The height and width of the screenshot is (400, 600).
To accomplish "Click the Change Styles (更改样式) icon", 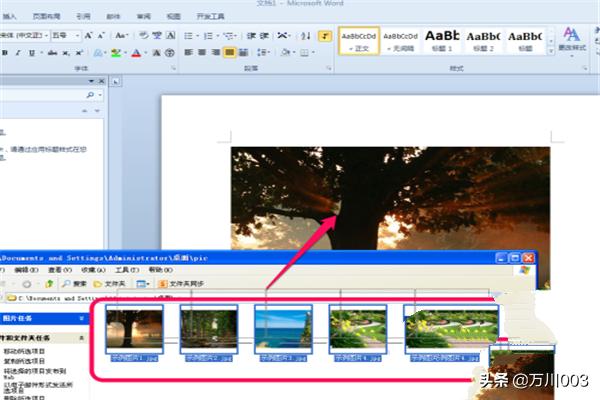I will (572, 40).
